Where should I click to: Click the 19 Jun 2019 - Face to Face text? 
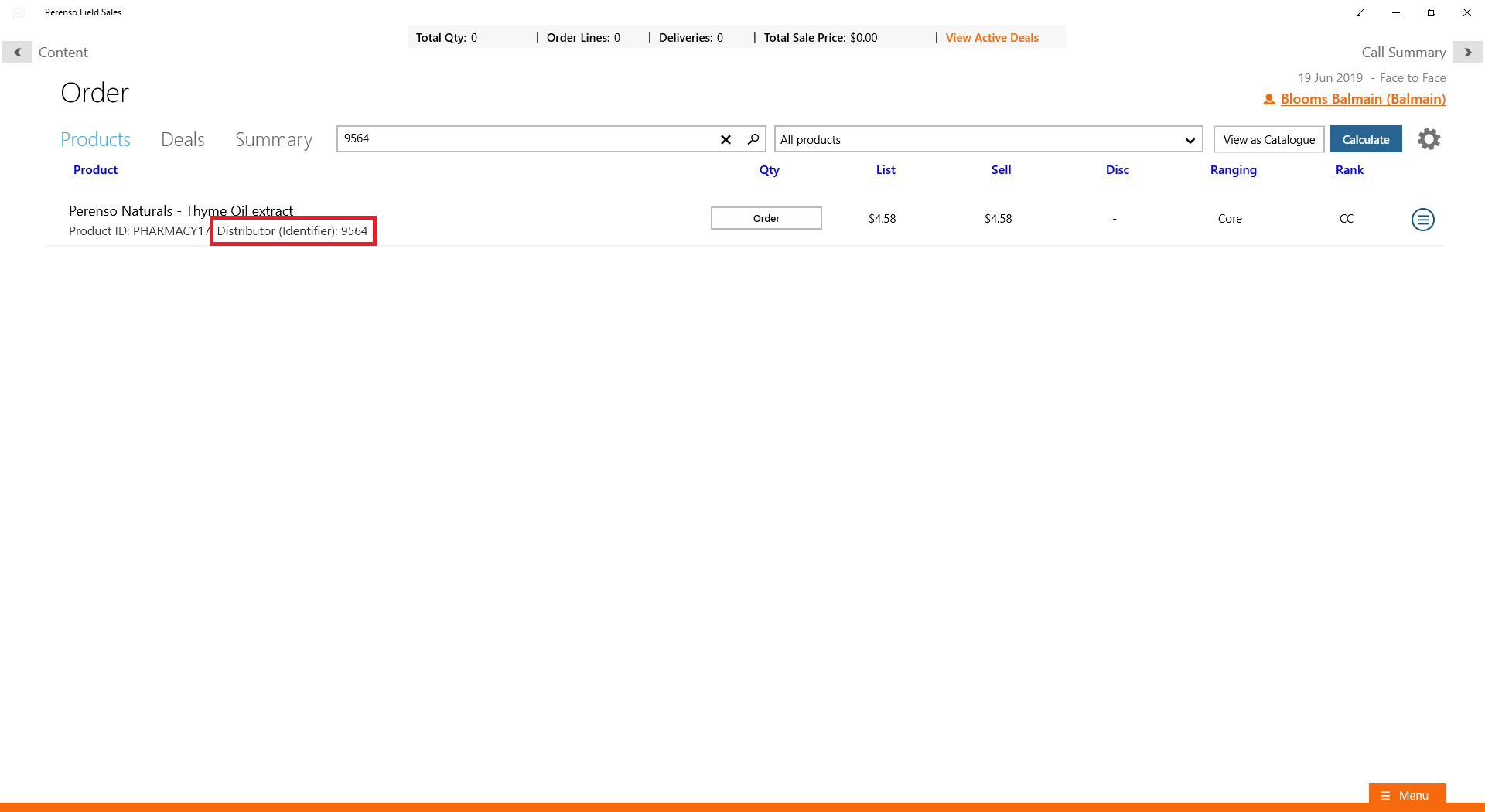point(1371,78)
